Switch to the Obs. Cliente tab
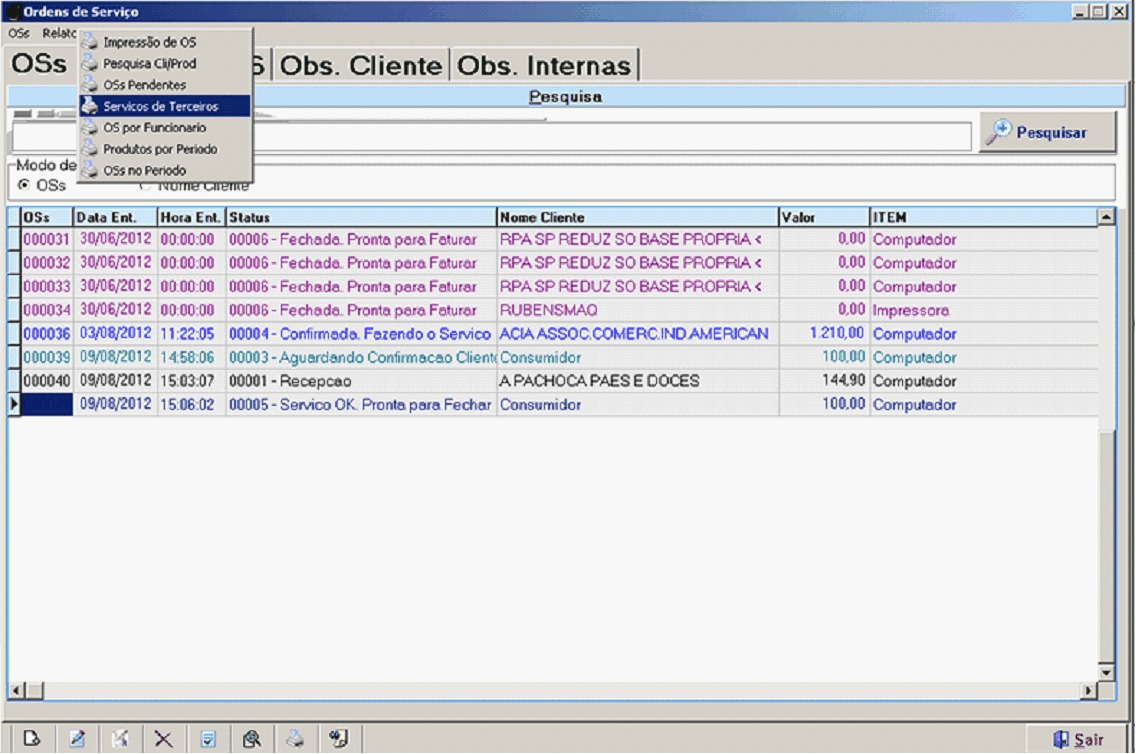The image size is (1136, 754). click(x=361, y=66)
